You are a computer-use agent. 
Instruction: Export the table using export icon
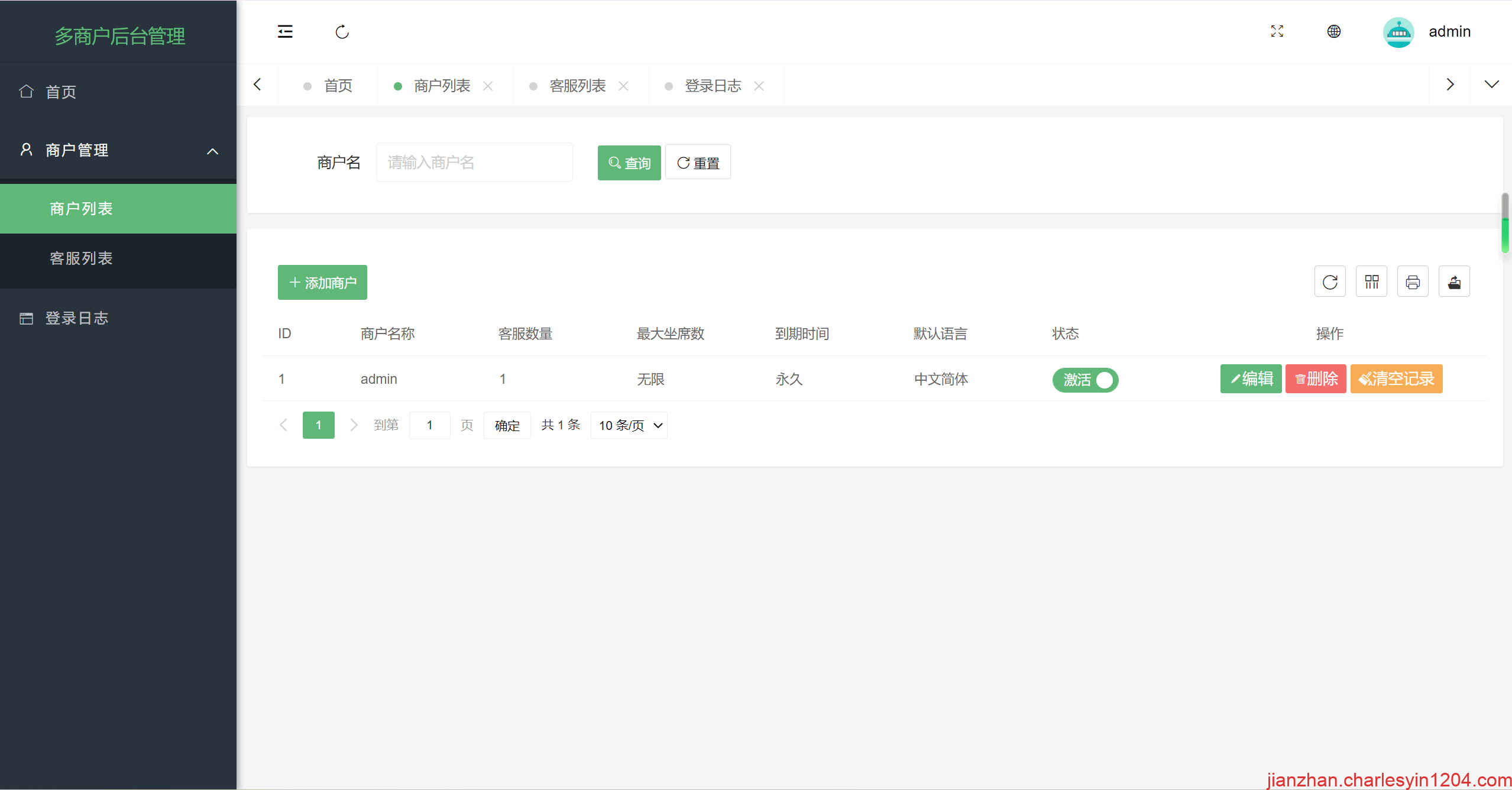[x=1454, y=282]
